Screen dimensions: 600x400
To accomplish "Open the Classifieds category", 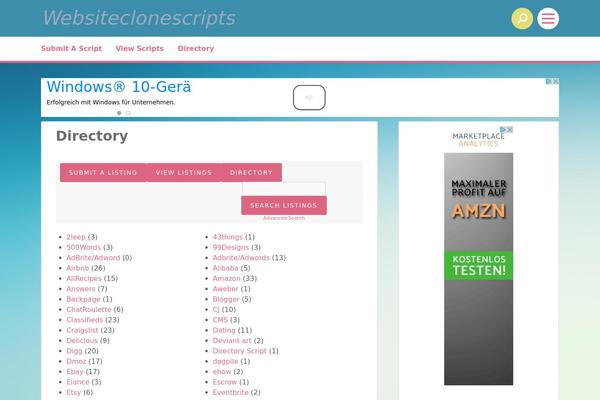I will tap(85, 320).
